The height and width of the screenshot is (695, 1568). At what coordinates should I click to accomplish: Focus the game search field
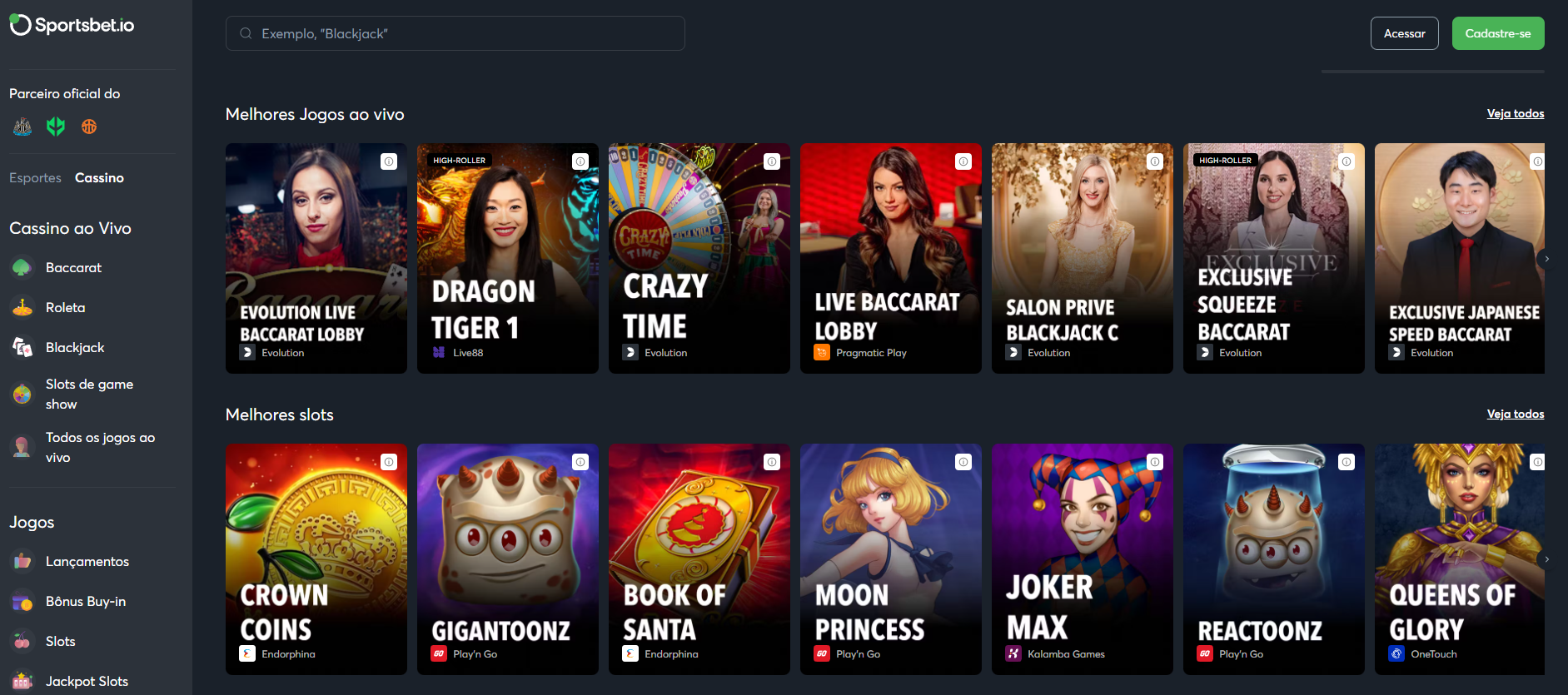tap(455, 33)
